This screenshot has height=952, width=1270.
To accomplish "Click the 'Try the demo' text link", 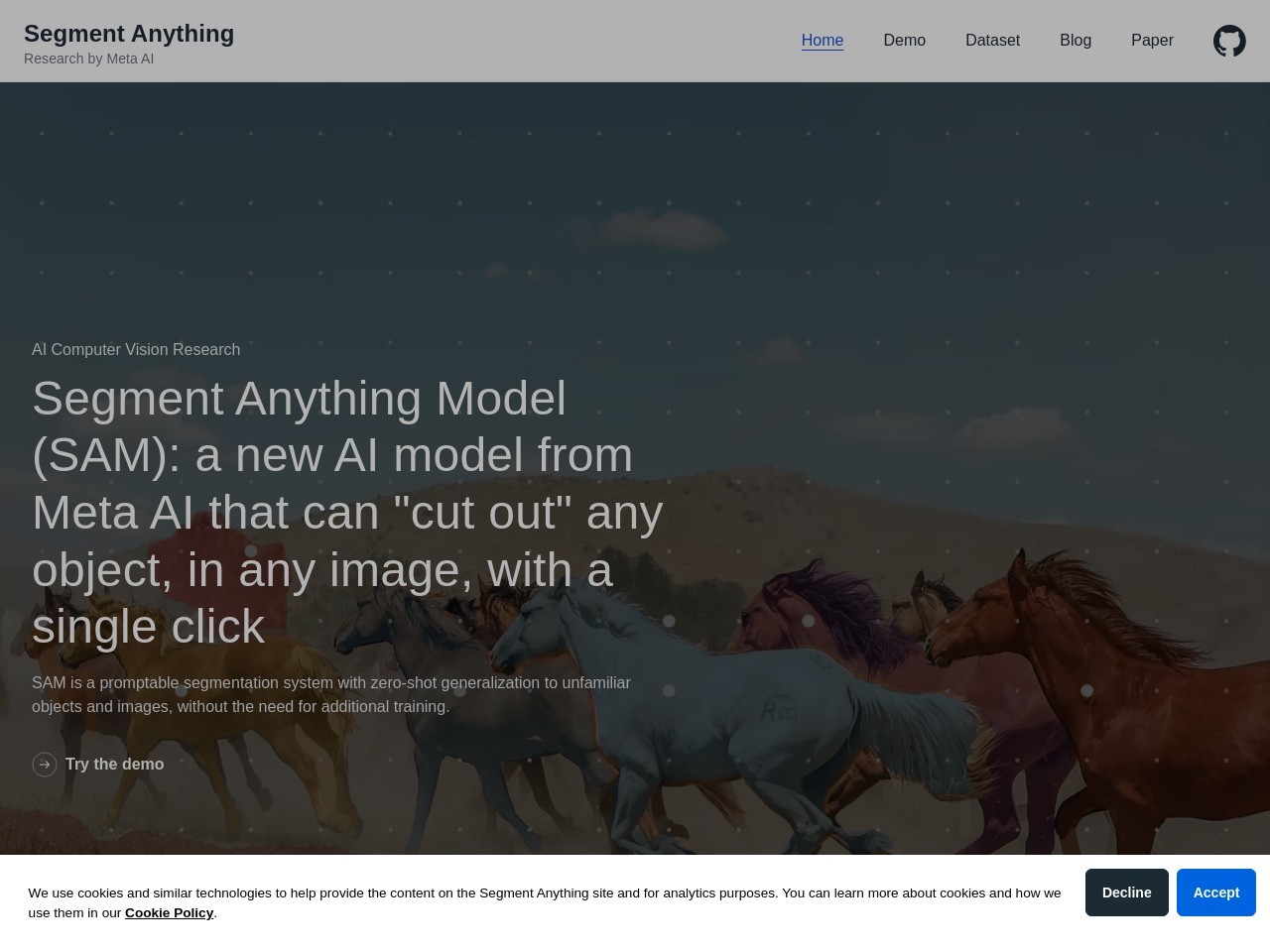I will pos(114,765).
